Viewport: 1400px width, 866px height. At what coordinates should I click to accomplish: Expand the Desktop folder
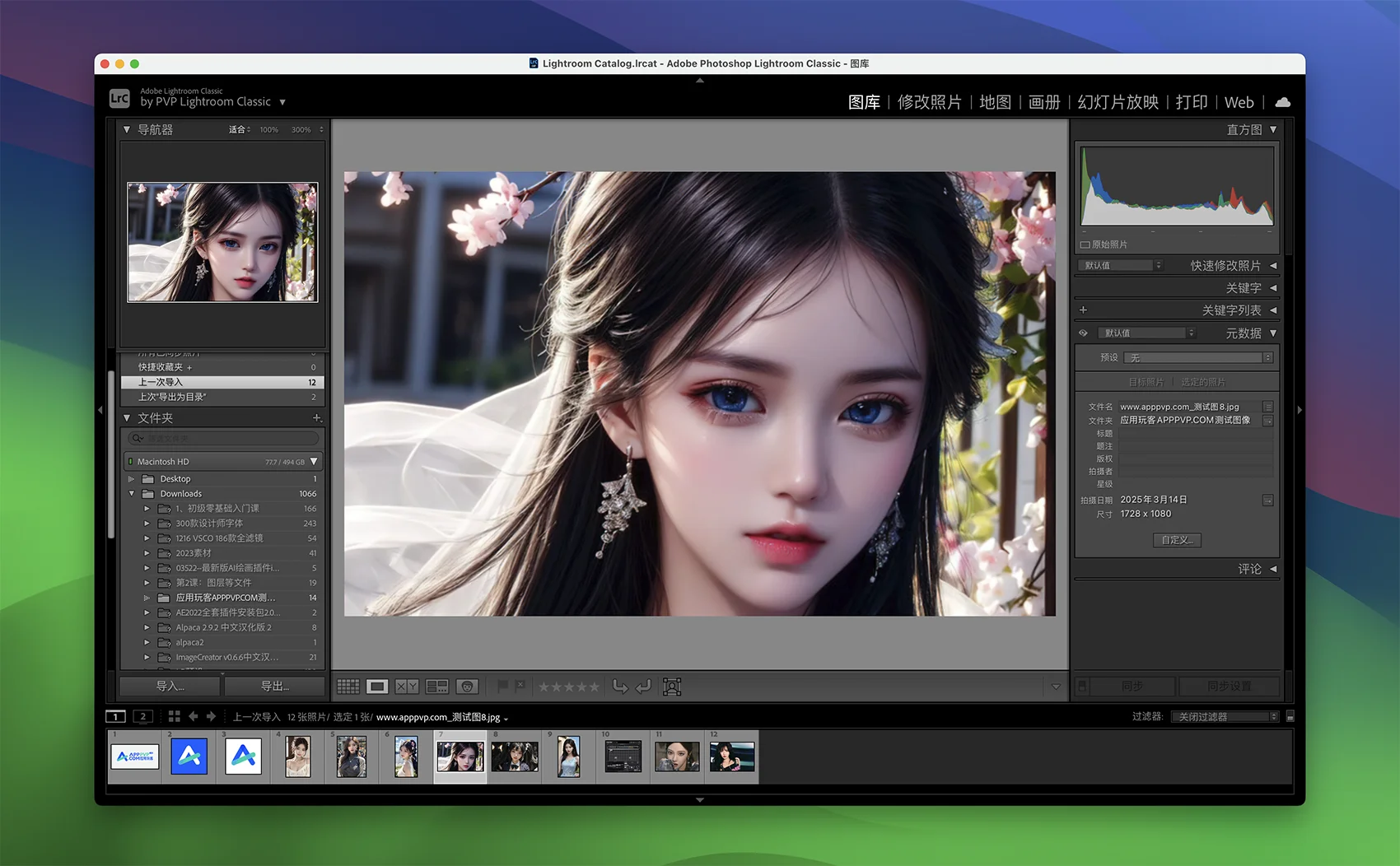tap(131, 479)
